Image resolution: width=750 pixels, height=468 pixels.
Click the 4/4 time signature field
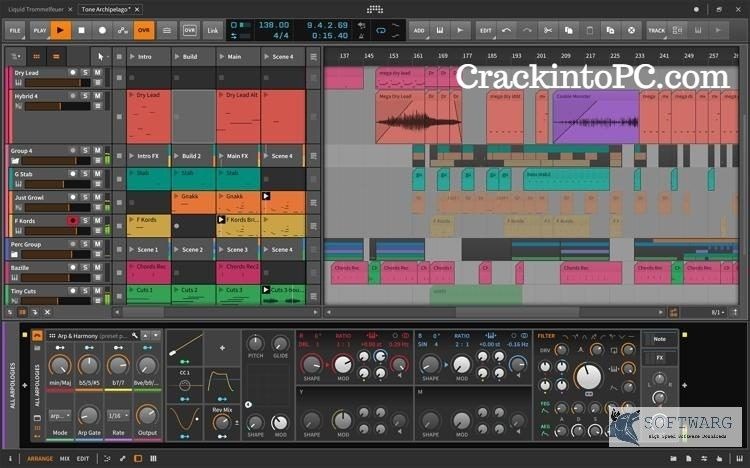click(280, 36)
